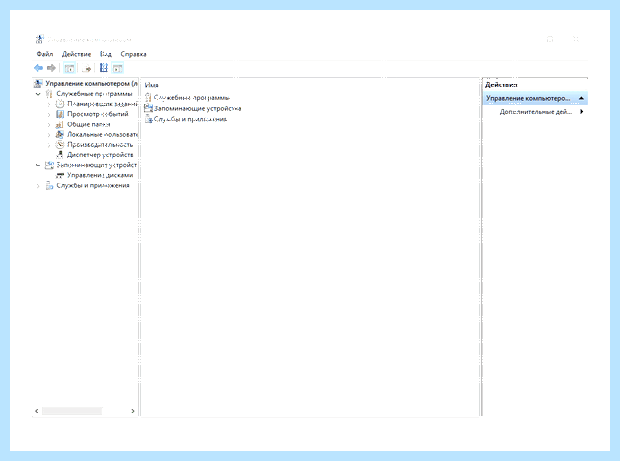Select the Планировщик заданий clock icon
This screenshot has height=461, width=620.
pyautogui.click(x=60, y=104)
